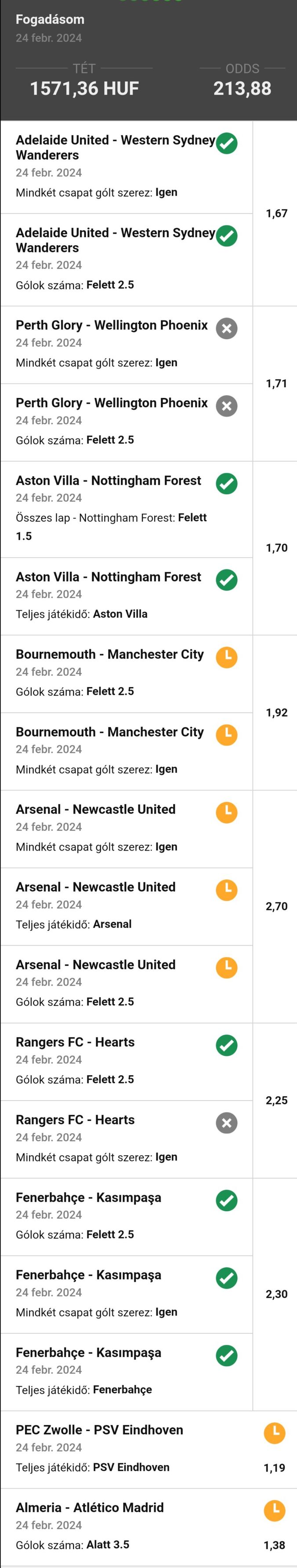
Task: Click the pending clock icon for Almeria - Atlético Madrid
Action: pyautogui.click(x=274, y=1510)
